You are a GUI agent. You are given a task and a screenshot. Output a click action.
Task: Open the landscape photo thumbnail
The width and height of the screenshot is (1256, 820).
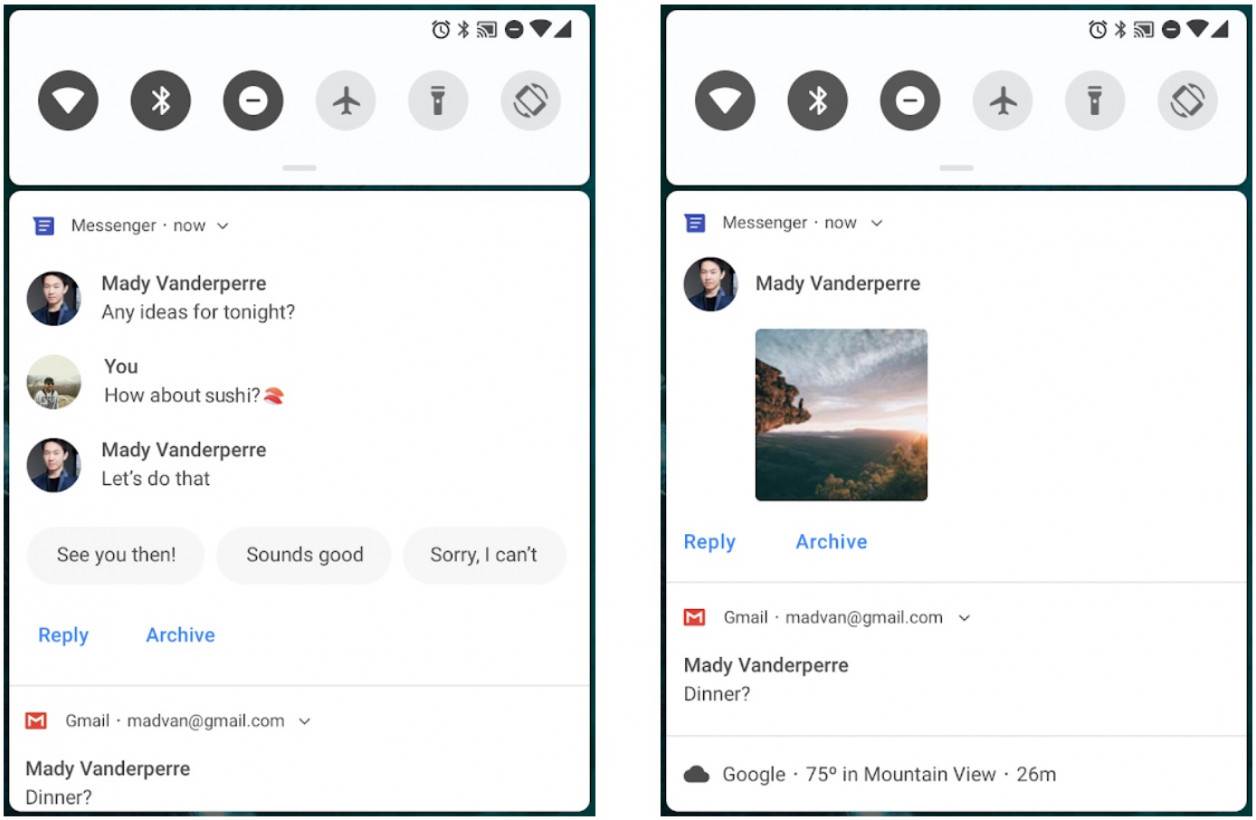841,415
